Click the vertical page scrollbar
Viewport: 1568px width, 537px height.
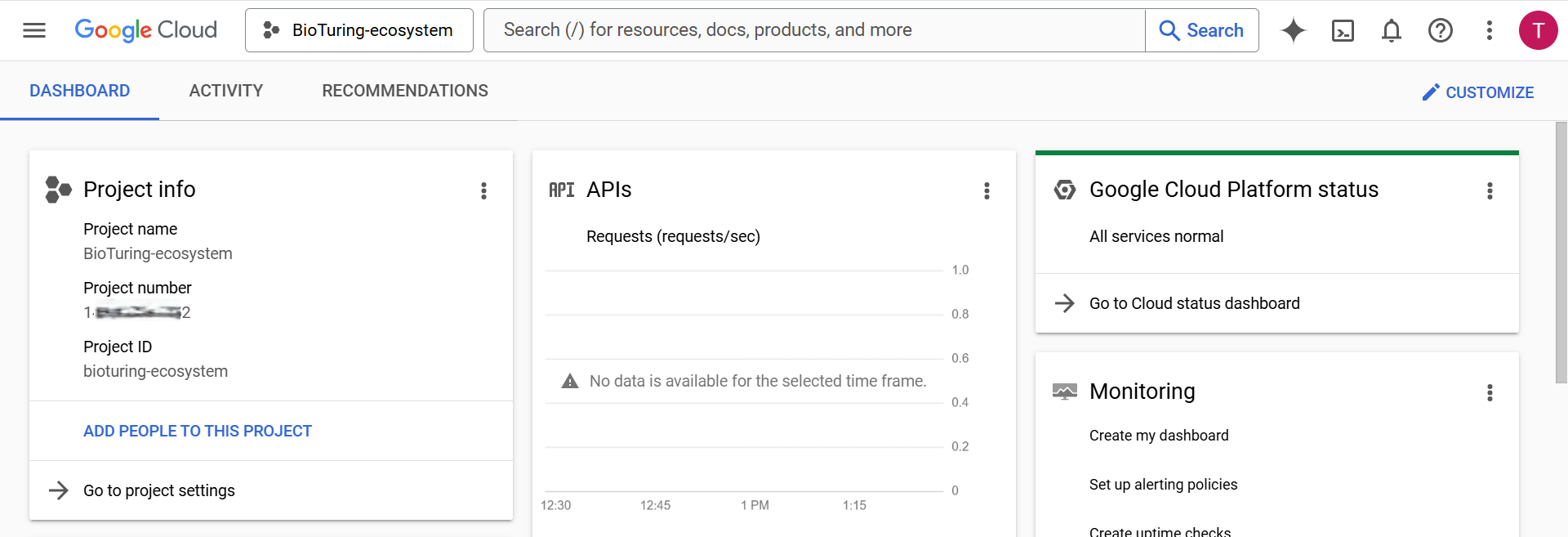pos(1561,253)
